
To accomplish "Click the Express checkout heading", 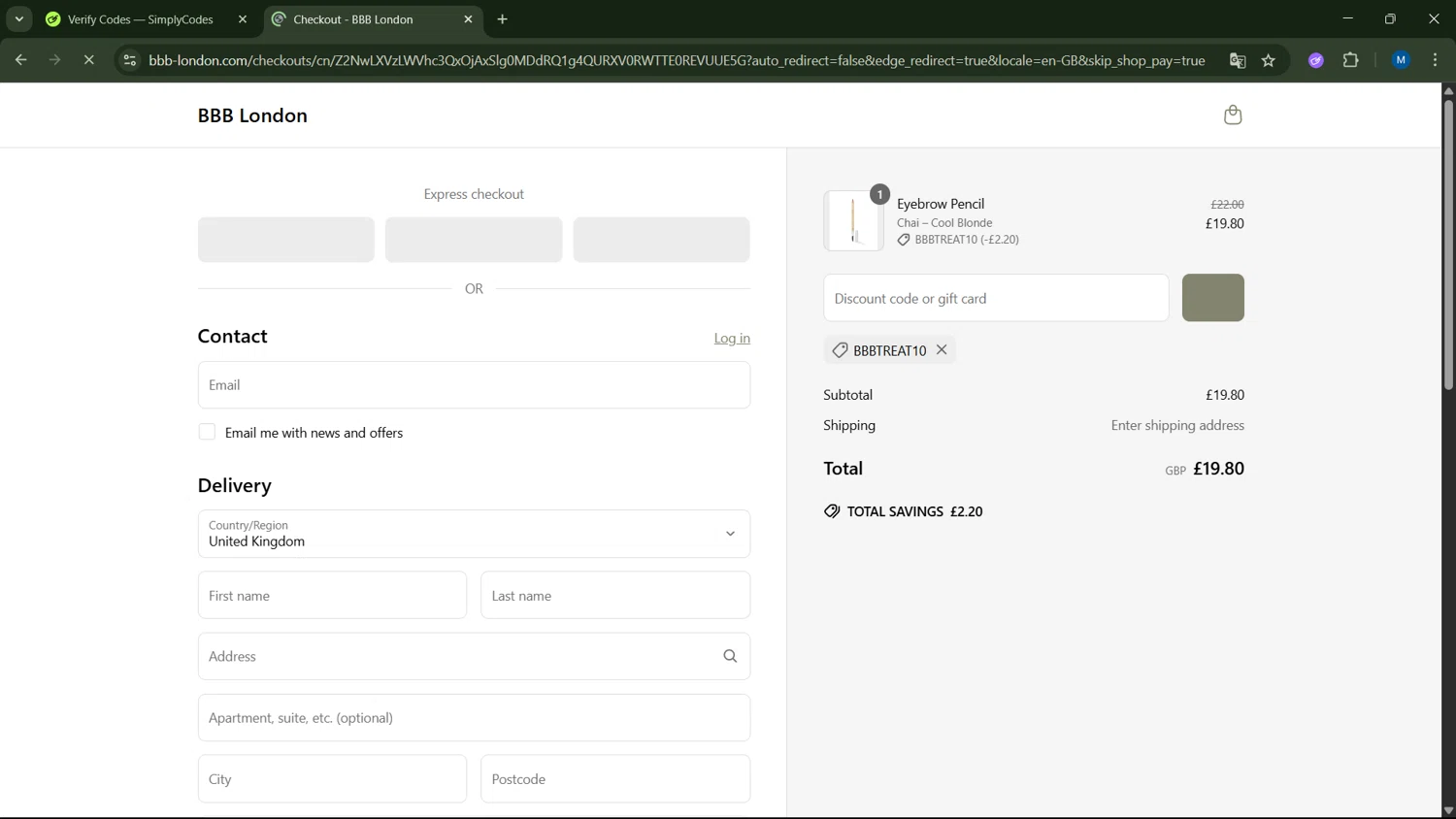I will [x=474, y=194].
